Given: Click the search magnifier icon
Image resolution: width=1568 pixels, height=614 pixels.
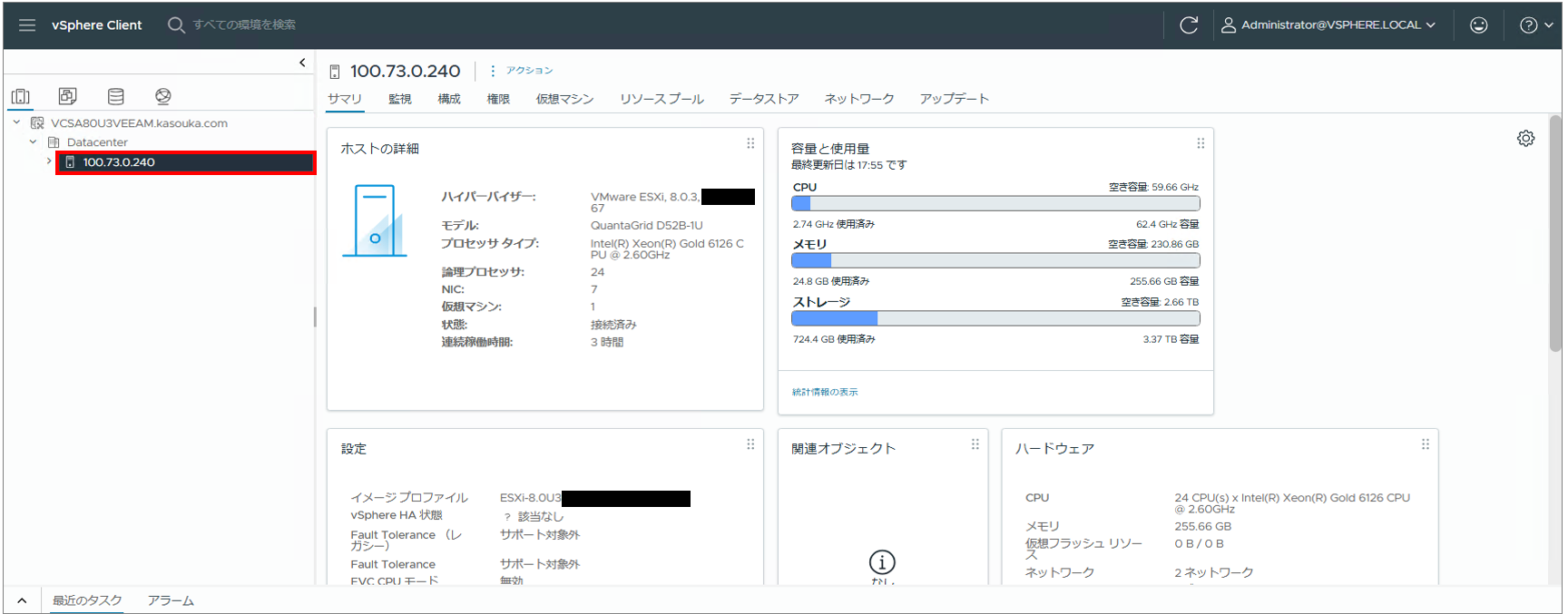Looking at the screenshot, I should click(176, 25).
